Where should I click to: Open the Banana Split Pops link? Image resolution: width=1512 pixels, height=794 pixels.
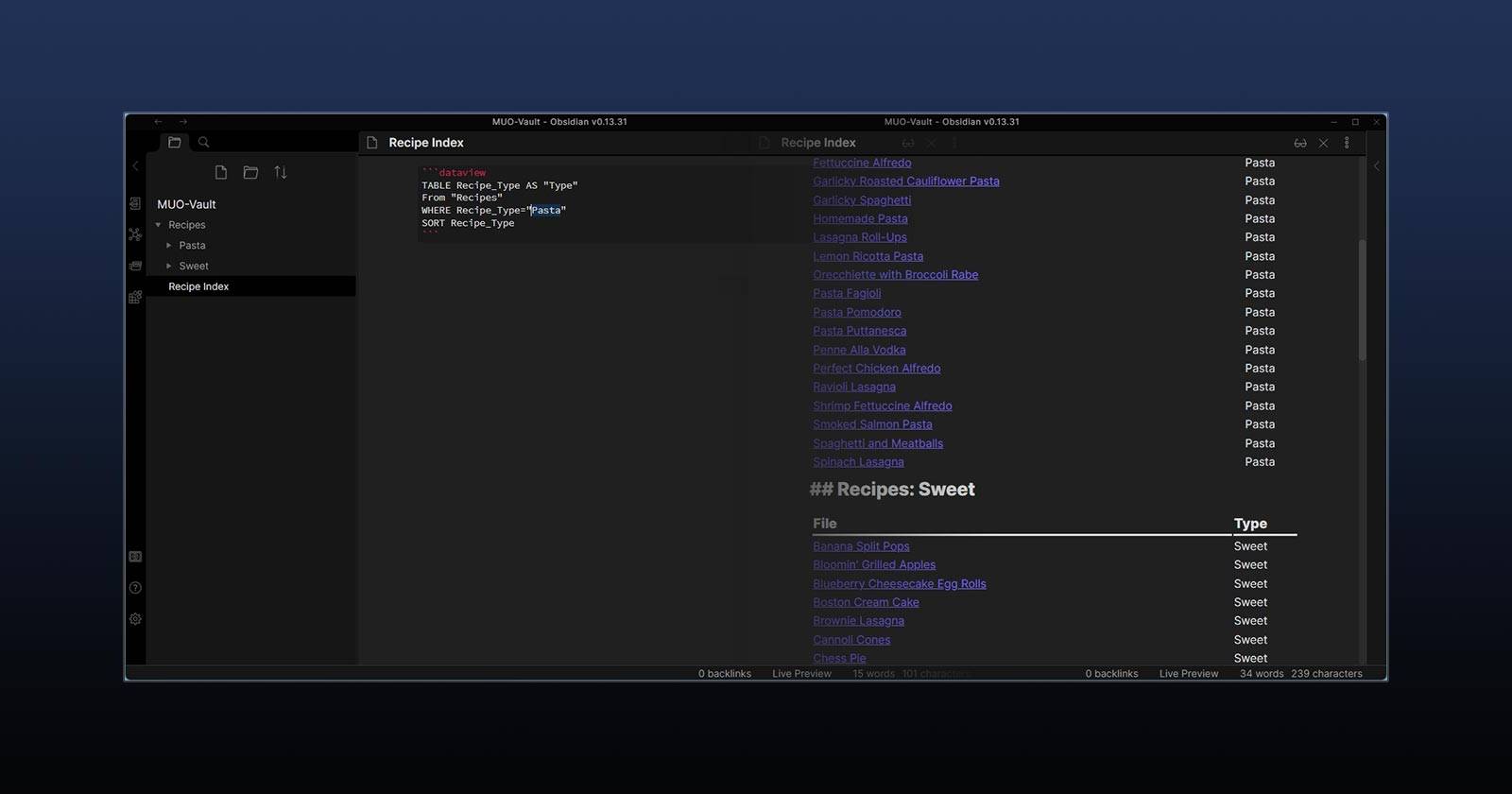pyautogui.click(x=861, y=546)
